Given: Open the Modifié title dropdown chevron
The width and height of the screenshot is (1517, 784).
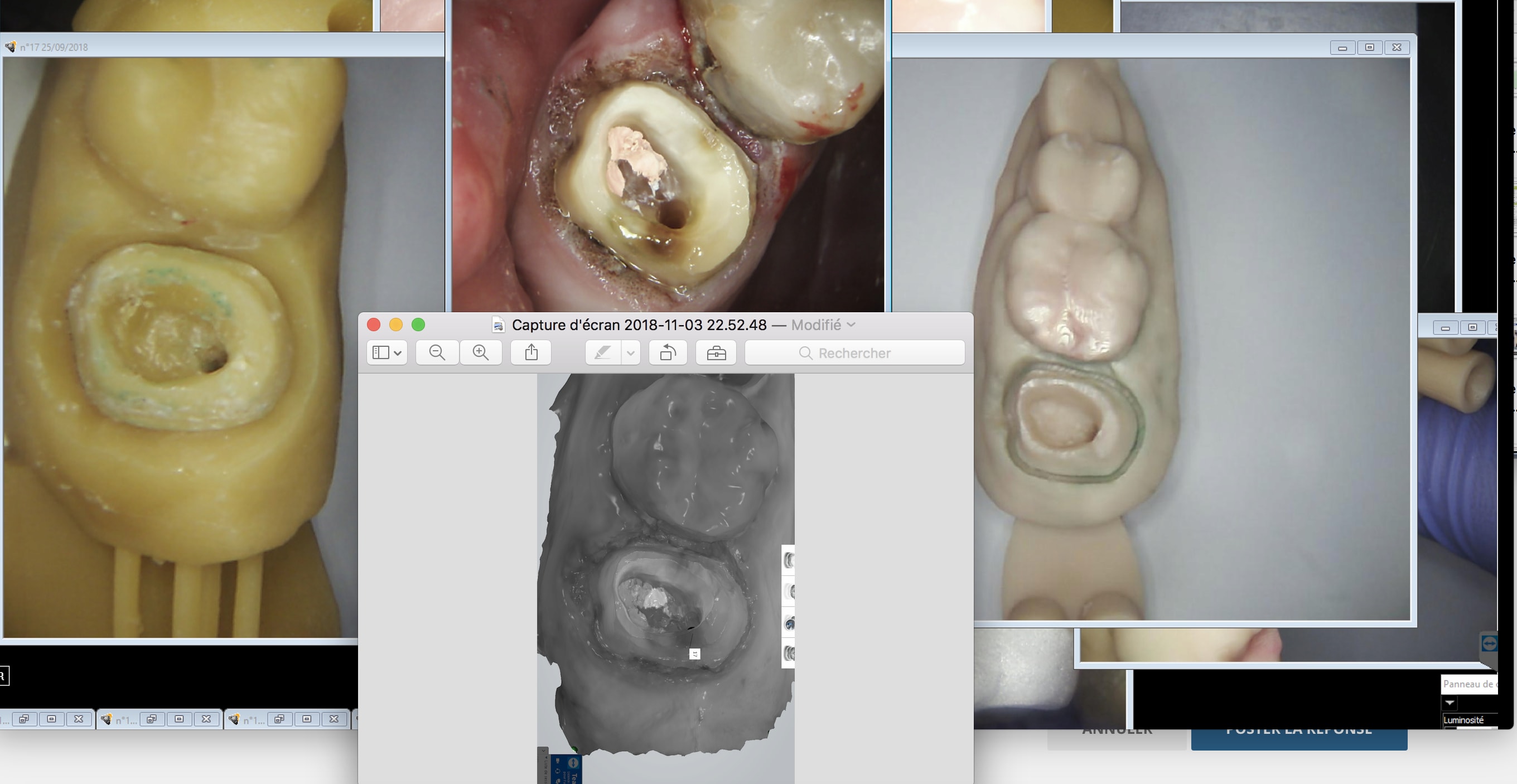Looking at the screenshot, I should (851, 325).
